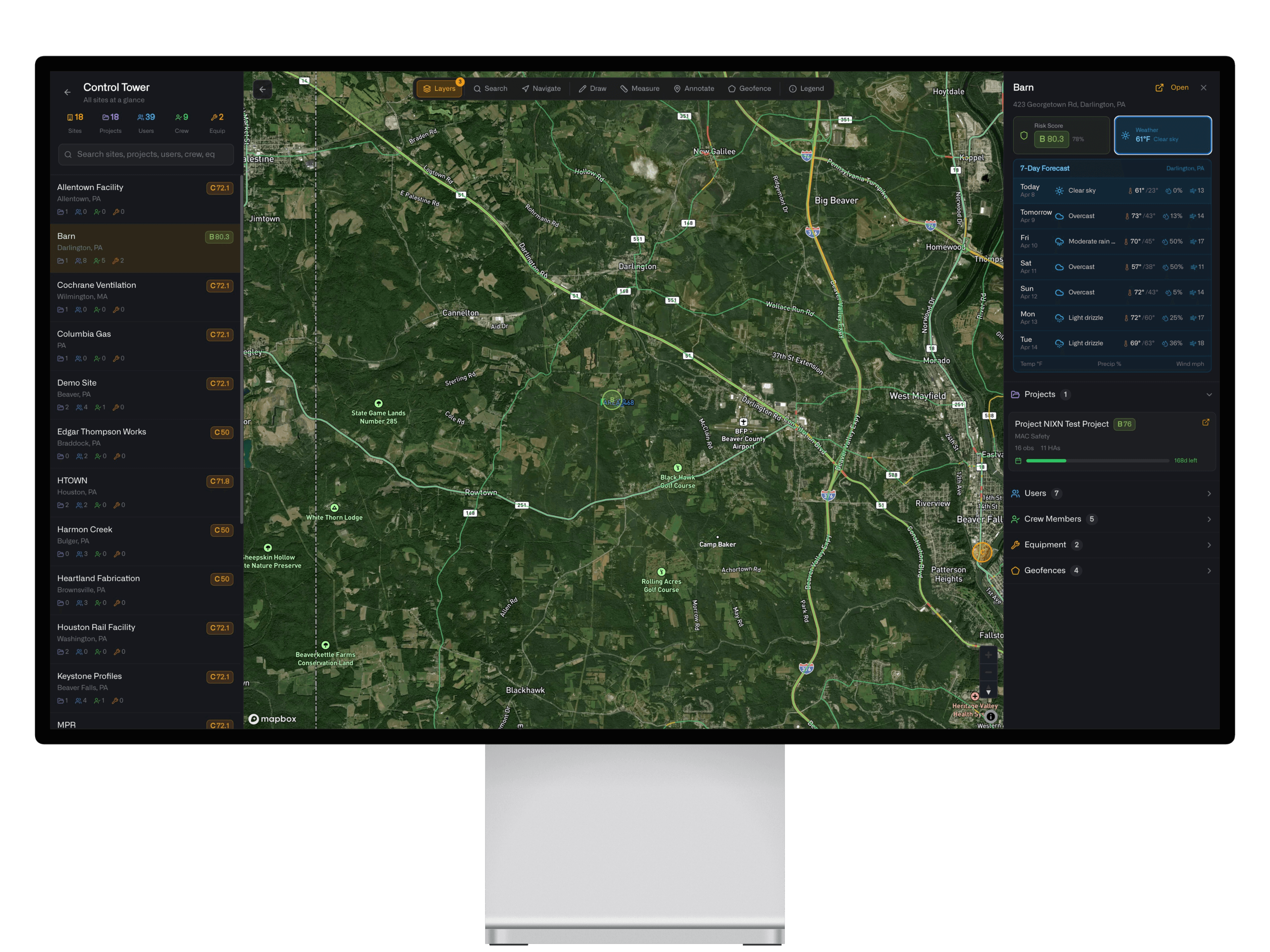
Task: Zoom out on the map
Action: [x=988, y=673]
